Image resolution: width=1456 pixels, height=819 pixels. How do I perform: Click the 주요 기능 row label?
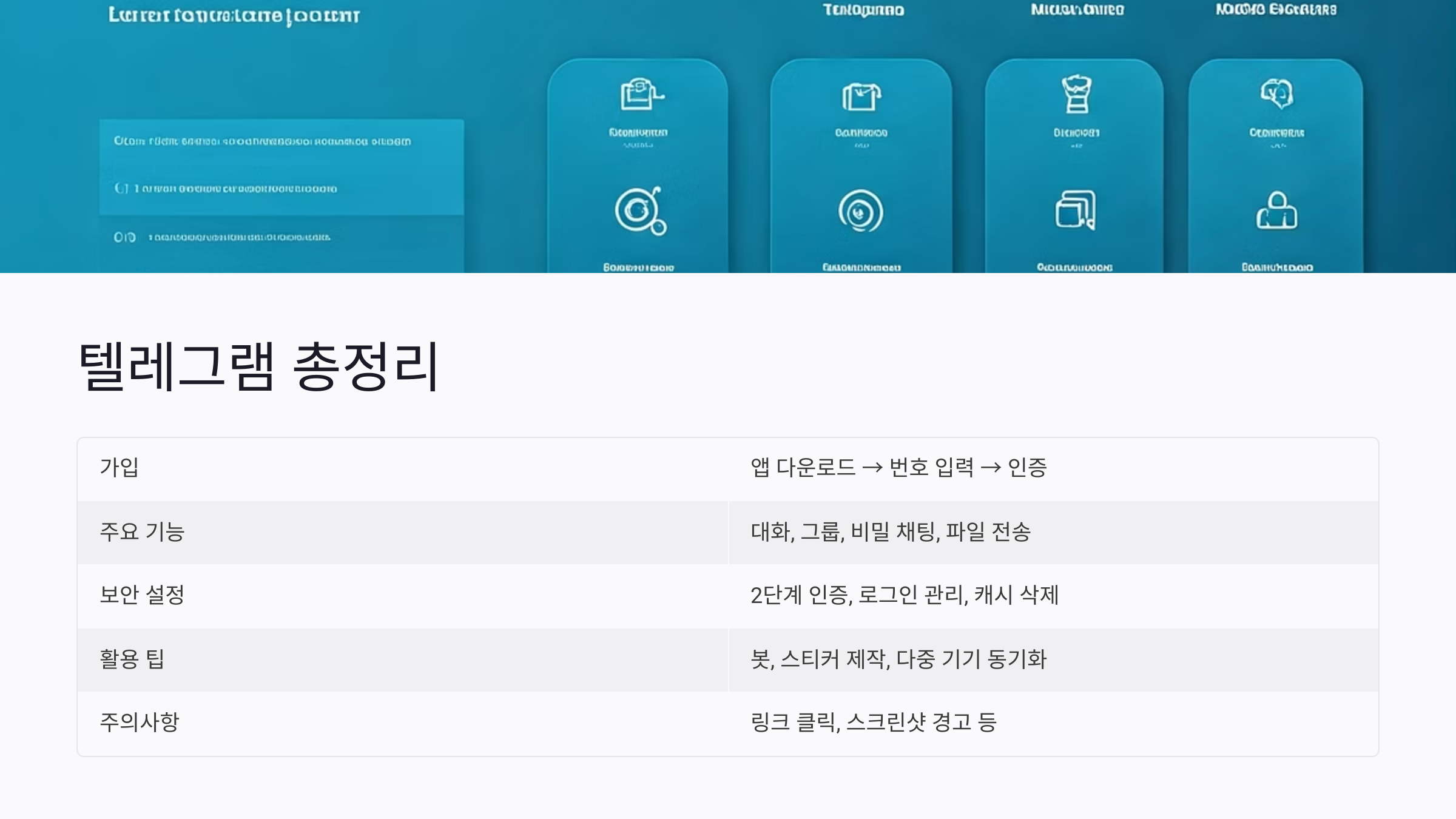tap(142, 531)
